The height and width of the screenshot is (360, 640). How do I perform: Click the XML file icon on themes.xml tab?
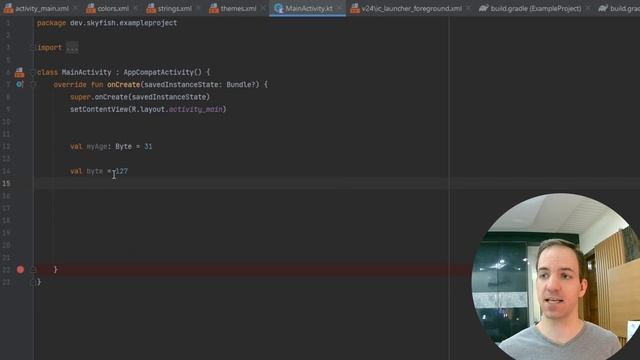[x=214, y=8]
